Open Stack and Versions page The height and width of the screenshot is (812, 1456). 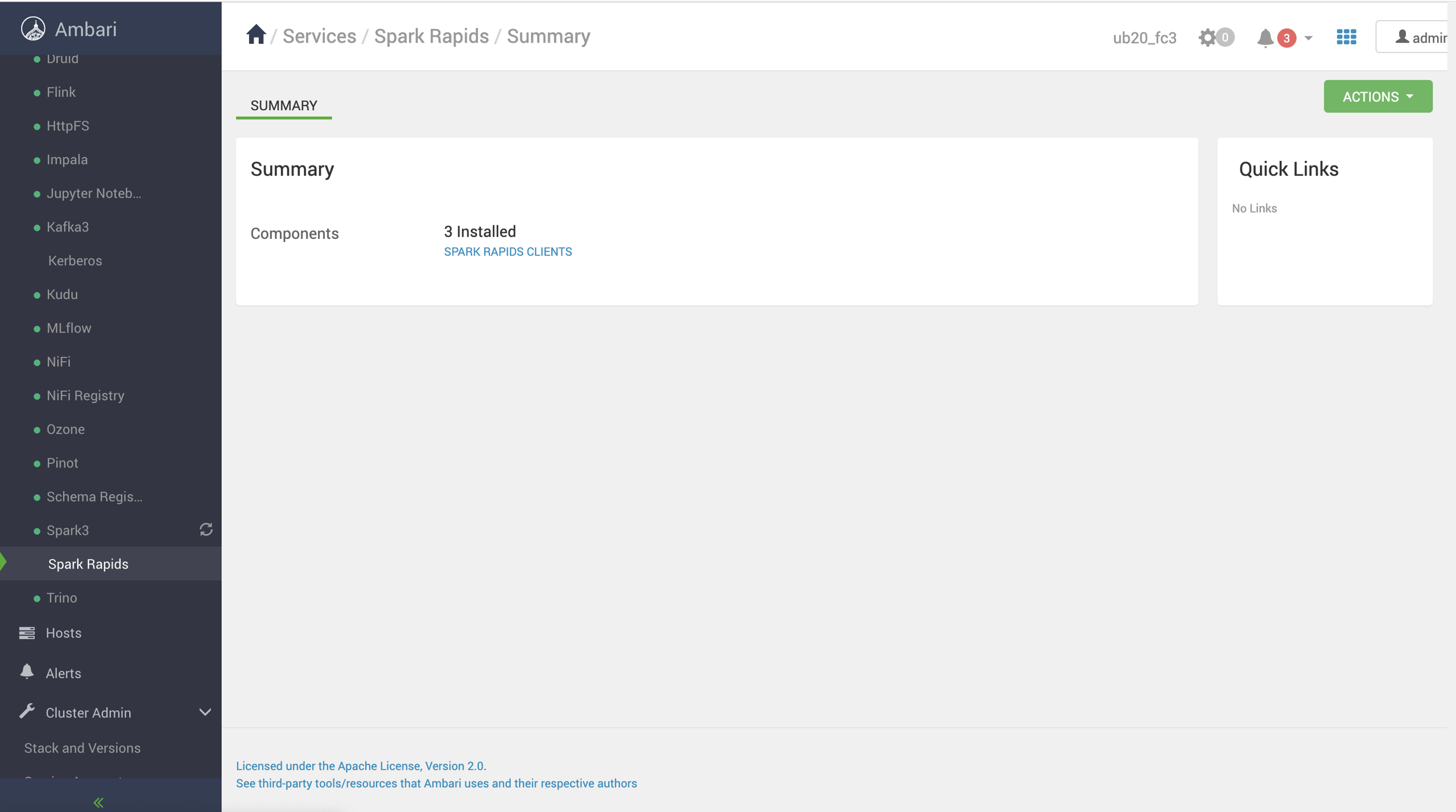click(82, 747)
